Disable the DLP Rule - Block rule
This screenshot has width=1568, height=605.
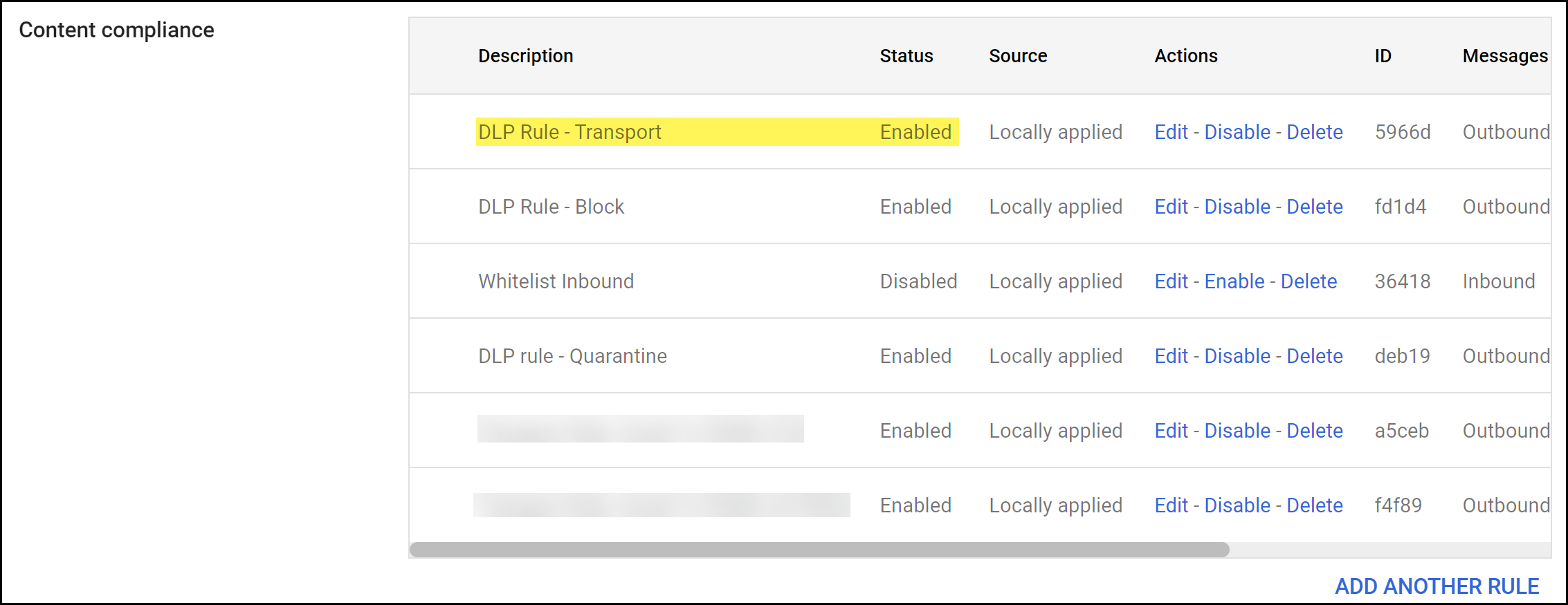1237,207
